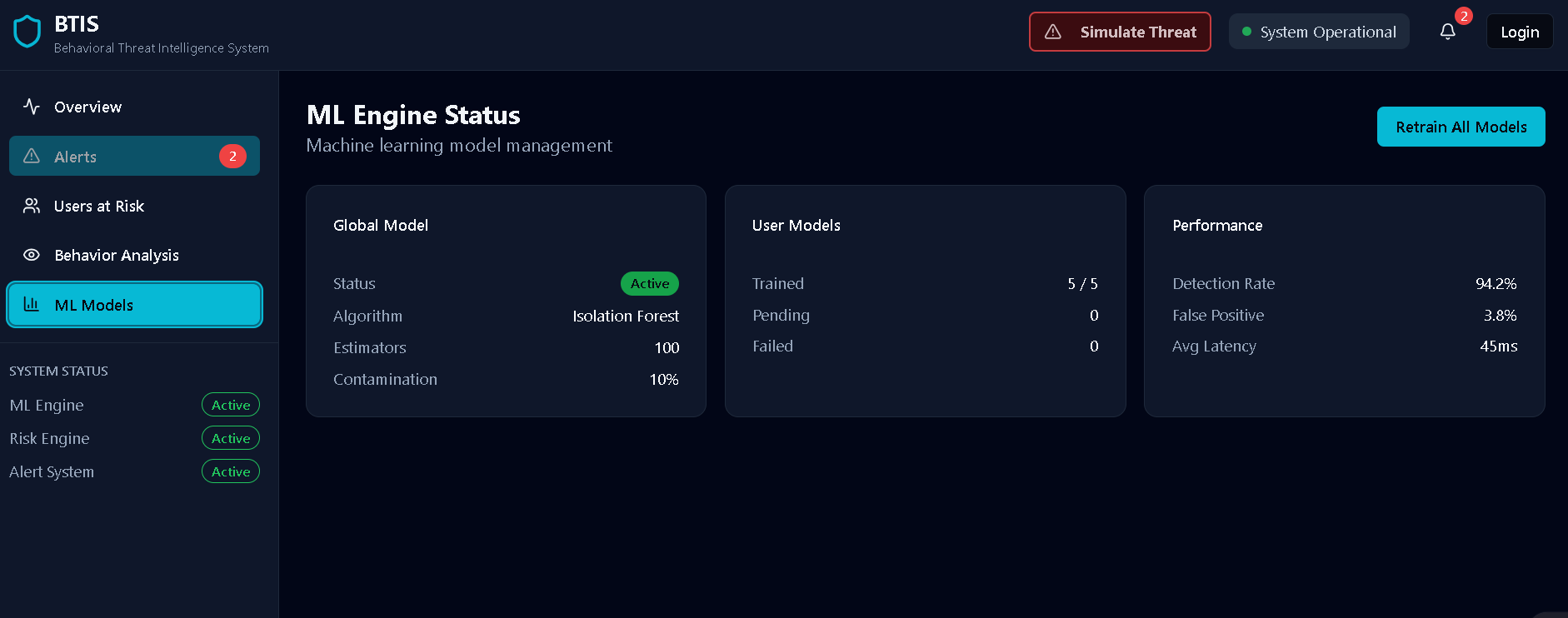The image size is (1568, 618).
Task: Click the BTIS shield logo icon
Action: [27, 32]
